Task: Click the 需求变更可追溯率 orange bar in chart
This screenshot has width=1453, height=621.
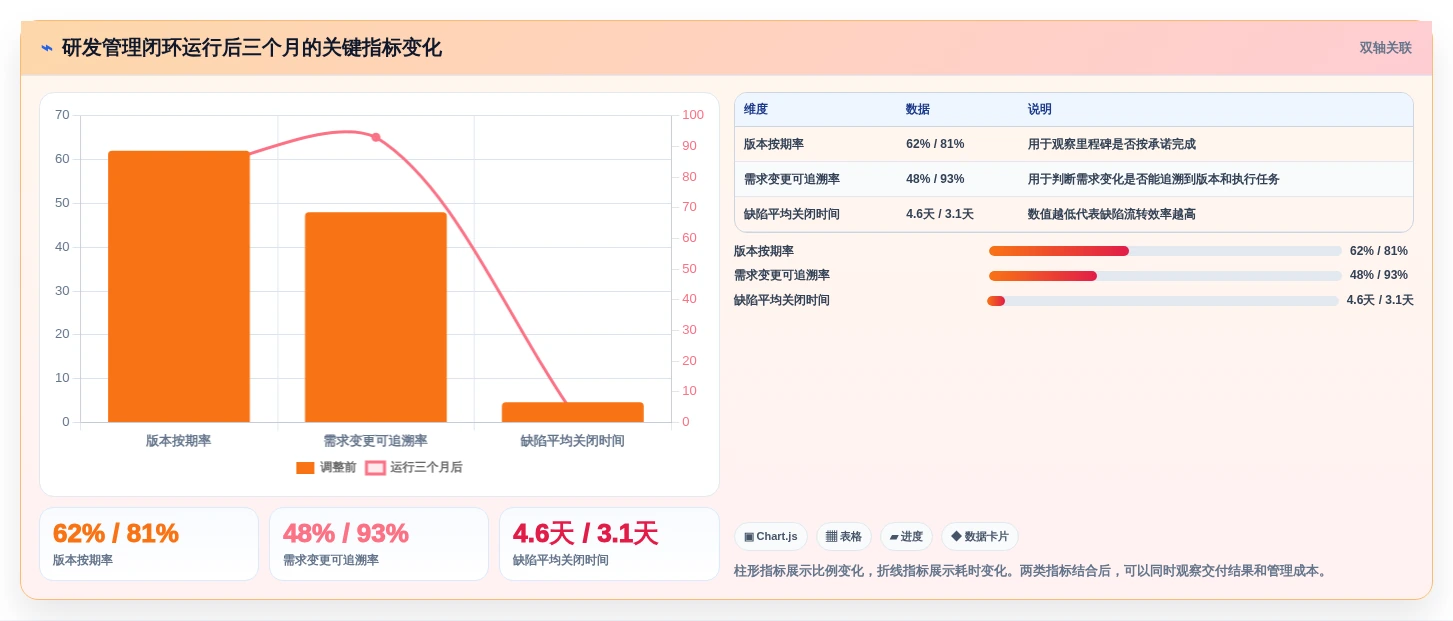Action: [376, 317]
